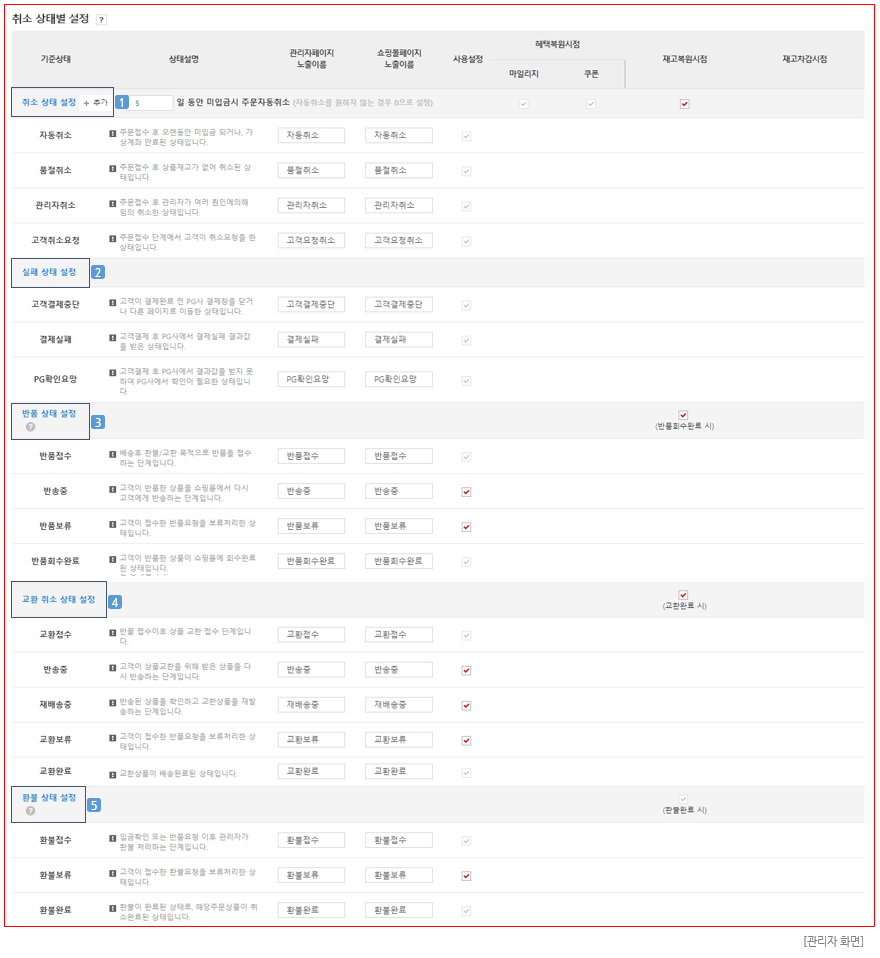
Task: Click the auto-cancel days input showing 5
Action: 151,103
